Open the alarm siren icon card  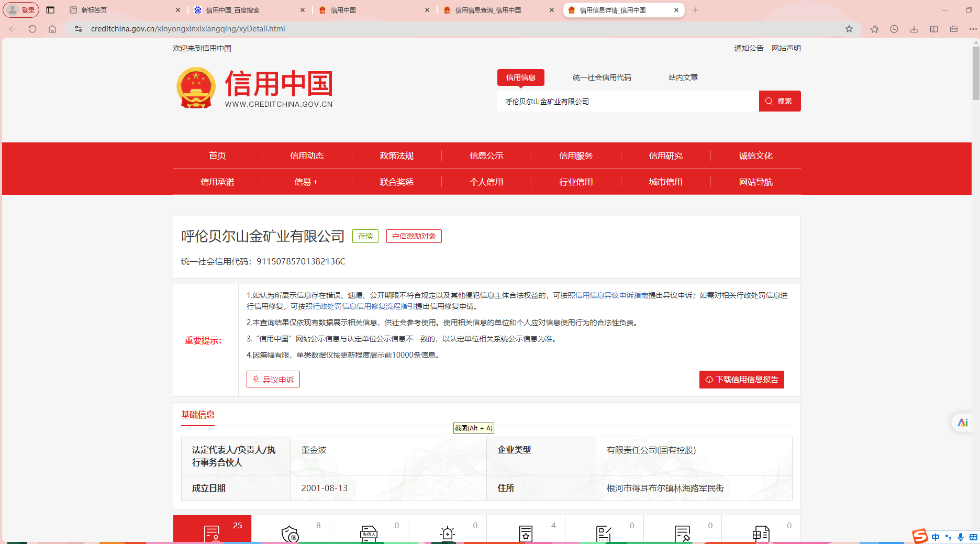tap(448, 528)
